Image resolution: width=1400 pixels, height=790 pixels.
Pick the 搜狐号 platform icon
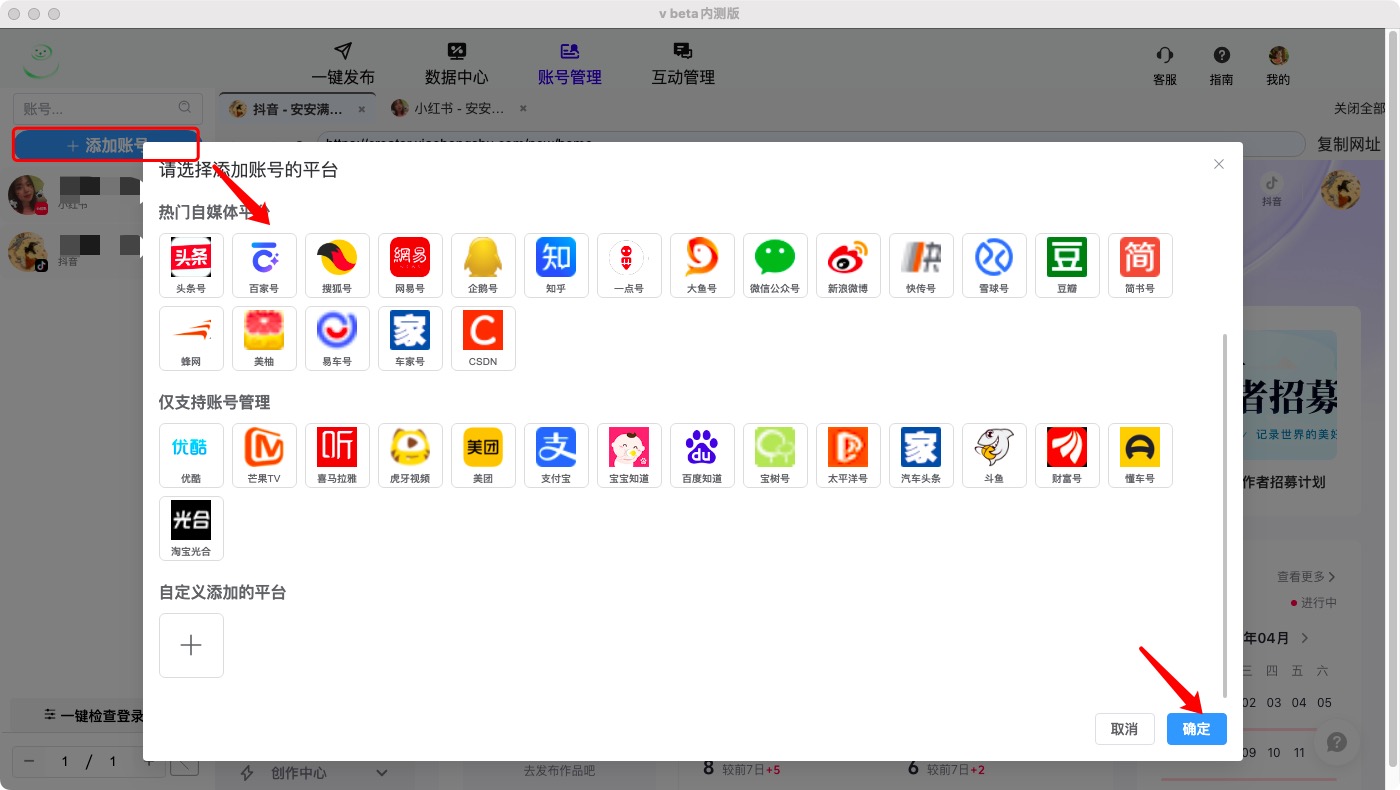pos(337,265)
